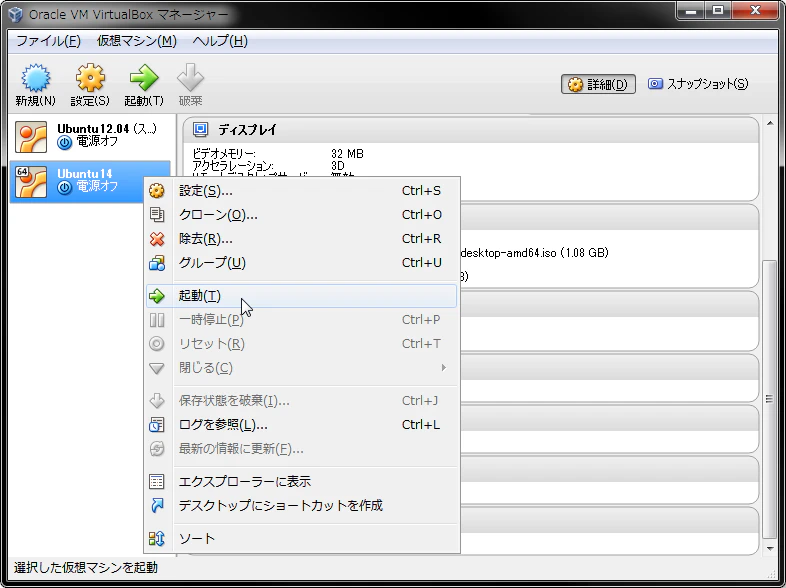
Task: Click the clone icon beside クローン(O)...
Action: coord(157,215)
